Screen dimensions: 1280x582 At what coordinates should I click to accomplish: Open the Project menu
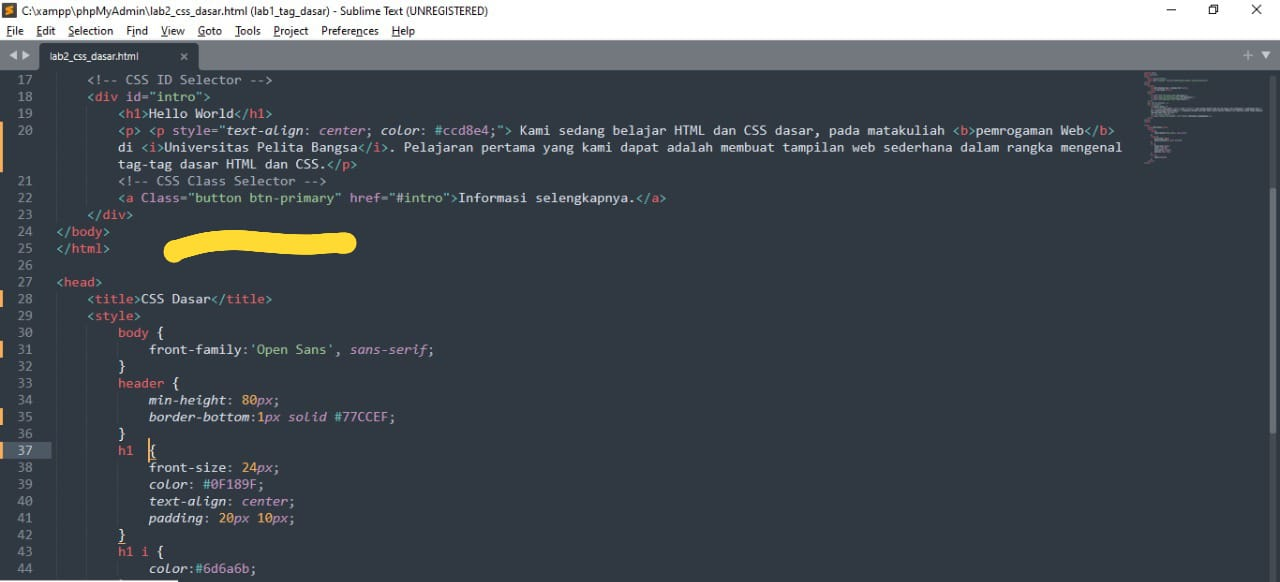[290, 31]
